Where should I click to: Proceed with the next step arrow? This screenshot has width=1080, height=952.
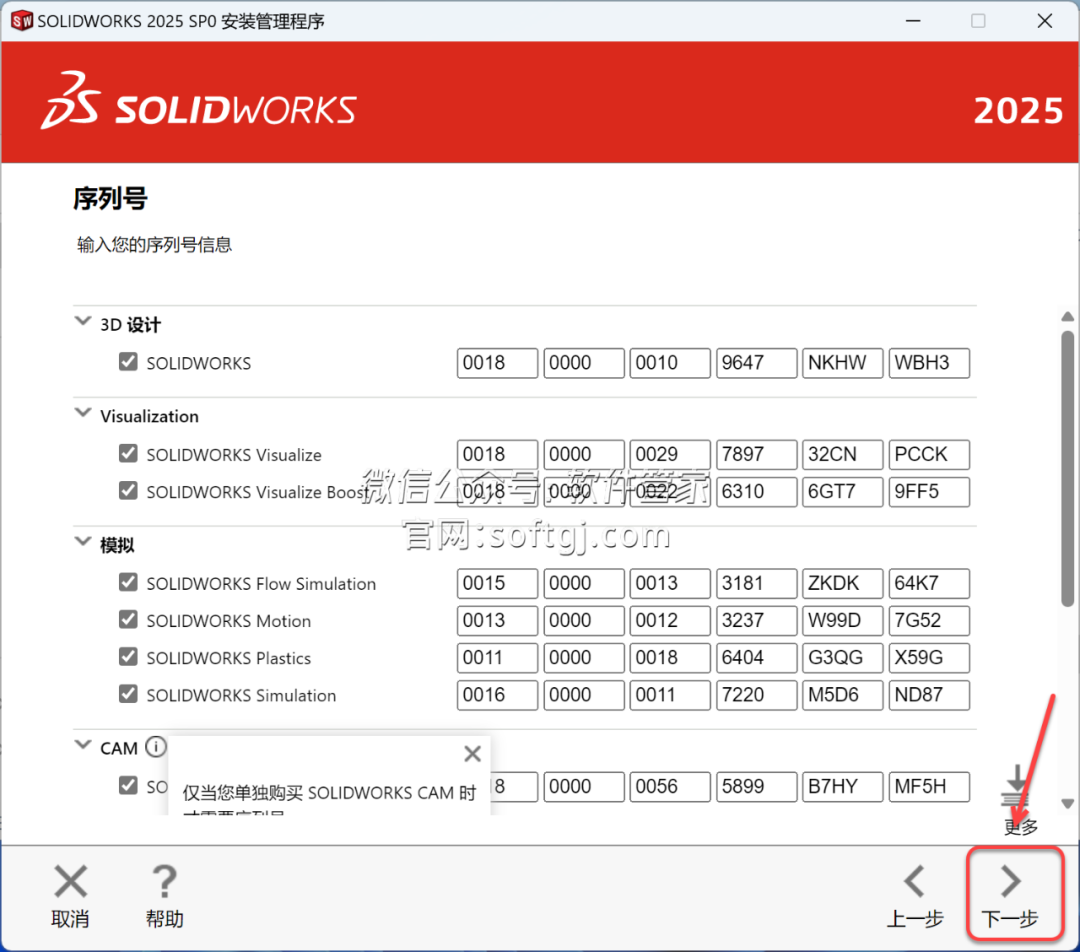[x=1010, y=881]
